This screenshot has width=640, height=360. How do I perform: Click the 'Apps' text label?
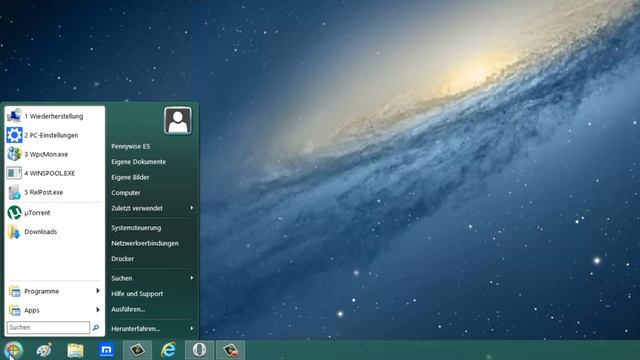point(32,311)
